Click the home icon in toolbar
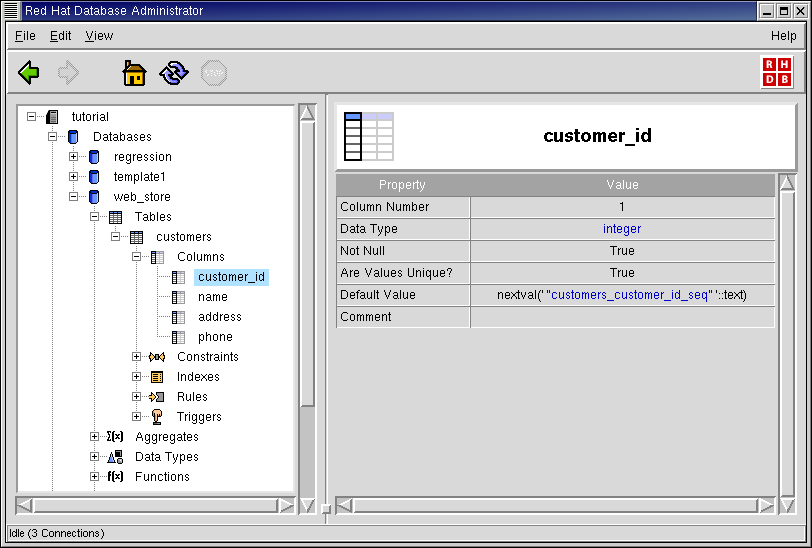This screenshot has height=548, width=812. (134, 73)
